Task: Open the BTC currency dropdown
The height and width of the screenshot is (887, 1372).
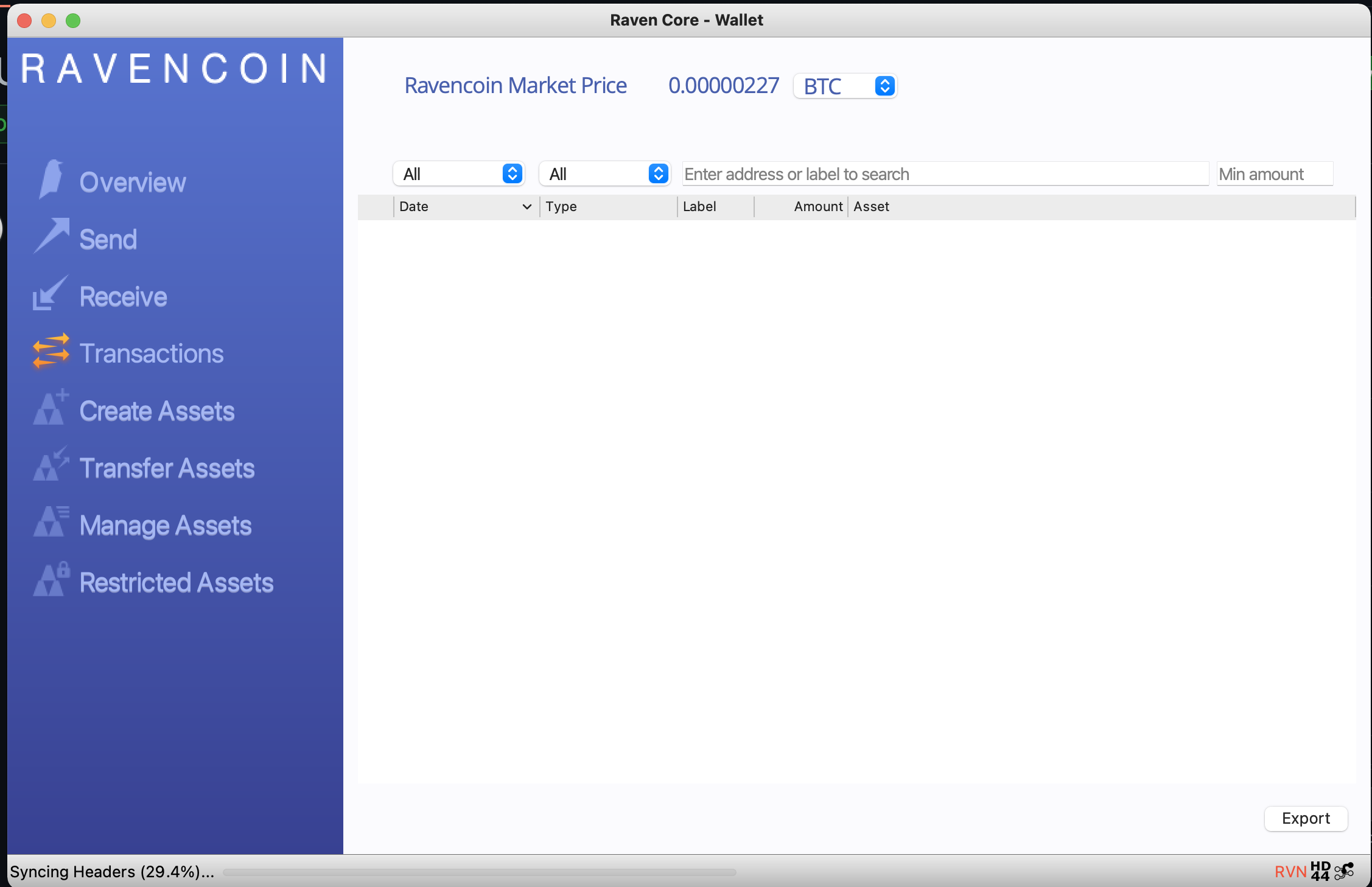Action: 845,86
